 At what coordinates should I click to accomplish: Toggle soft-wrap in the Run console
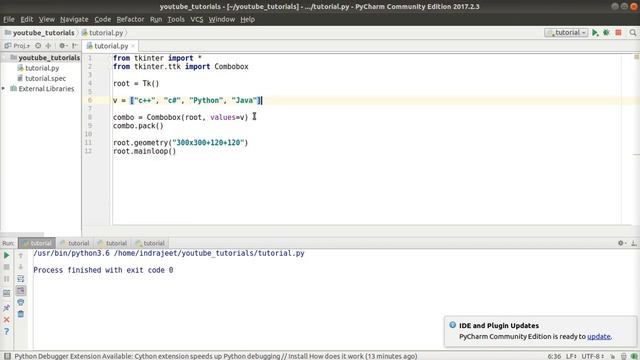20,279
